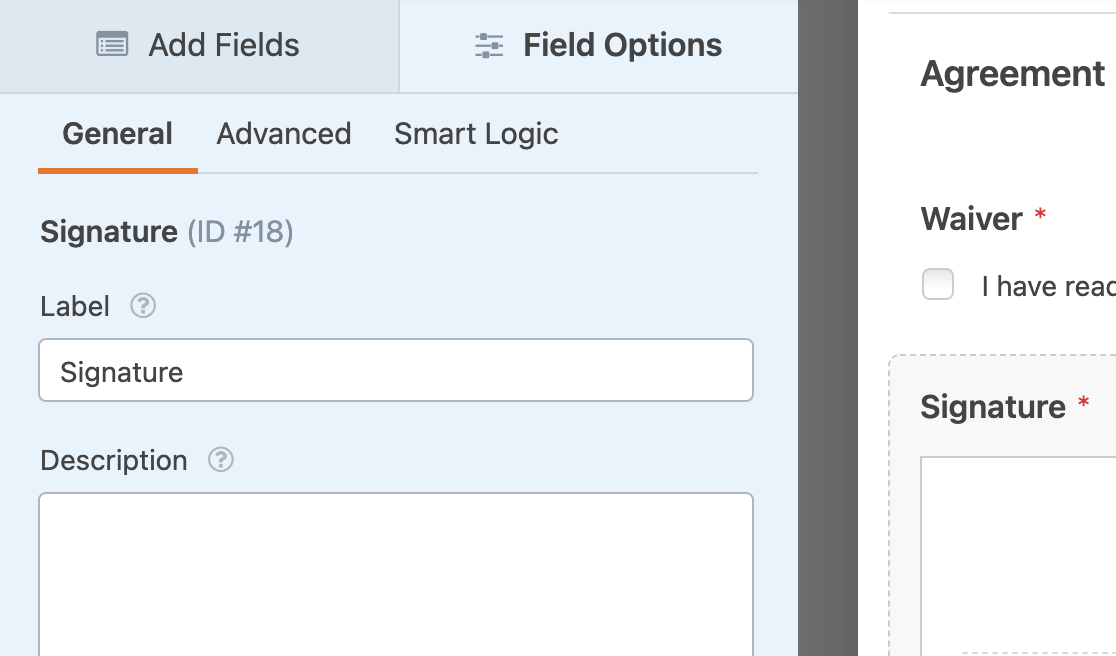
Task: Click the Add Fields list icon
Action: [112, 45]
